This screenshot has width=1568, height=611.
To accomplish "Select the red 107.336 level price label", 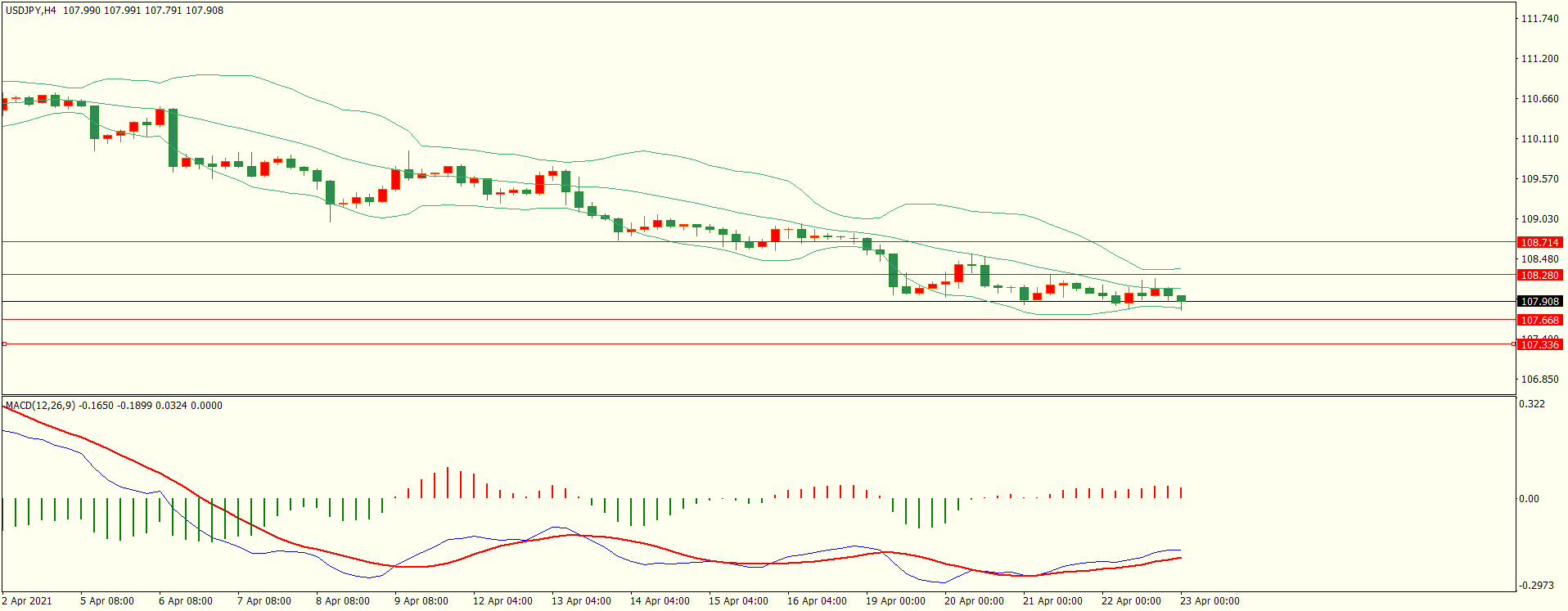I will click(x=1539, y=345).
